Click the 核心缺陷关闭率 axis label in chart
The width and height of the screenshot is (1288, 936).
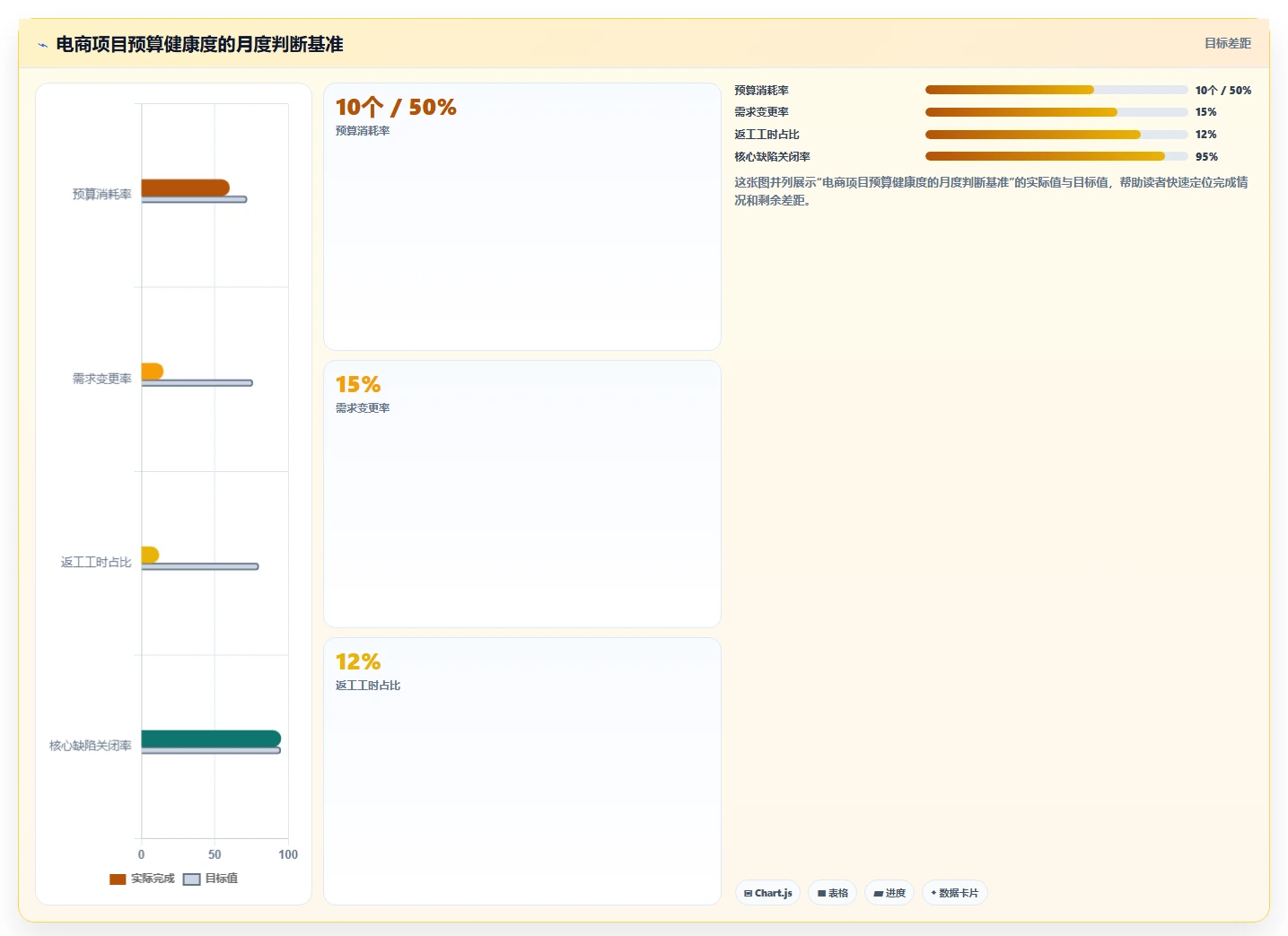[91, 746]
